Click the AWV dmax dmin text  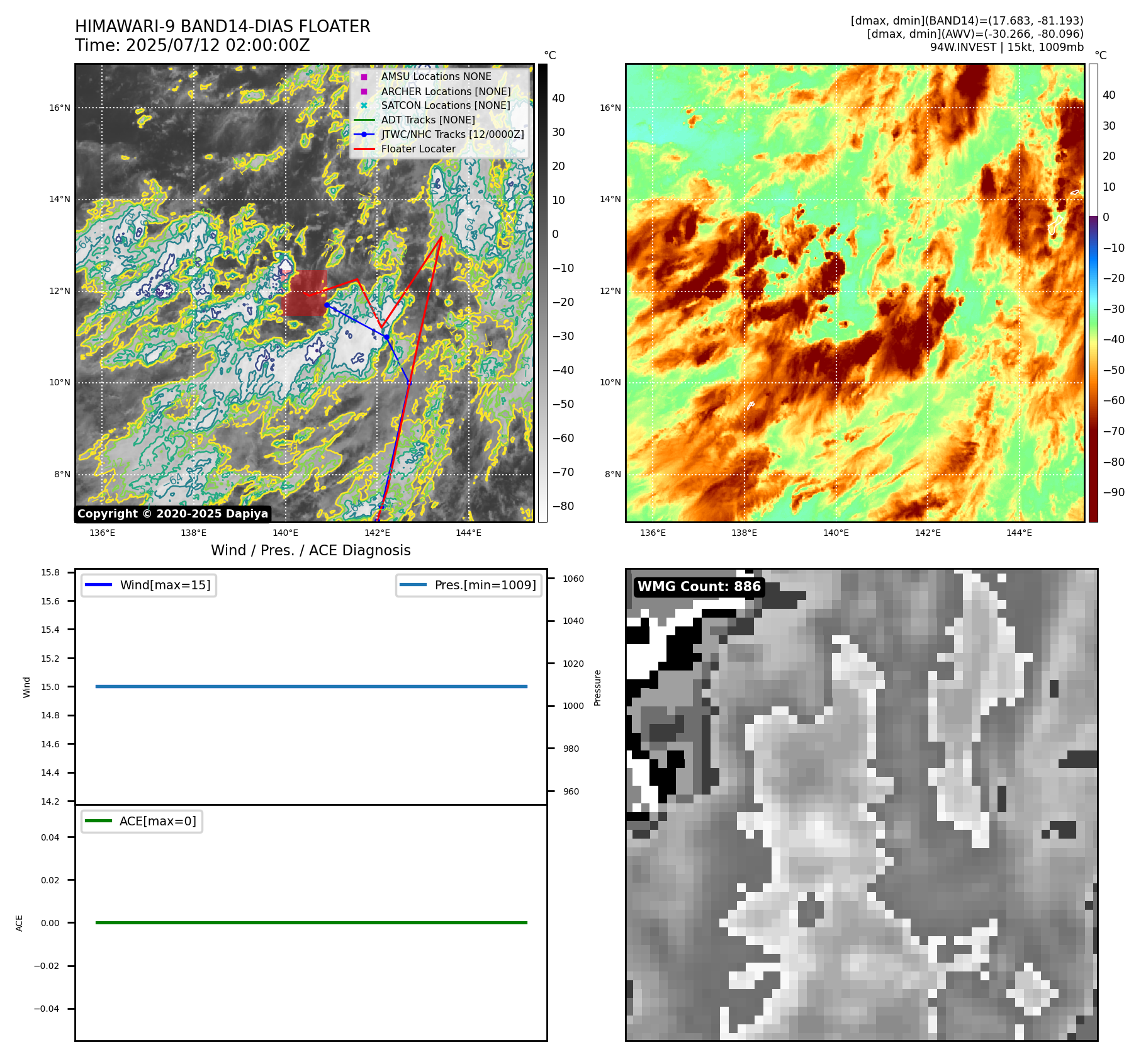[x=975, y=34]
